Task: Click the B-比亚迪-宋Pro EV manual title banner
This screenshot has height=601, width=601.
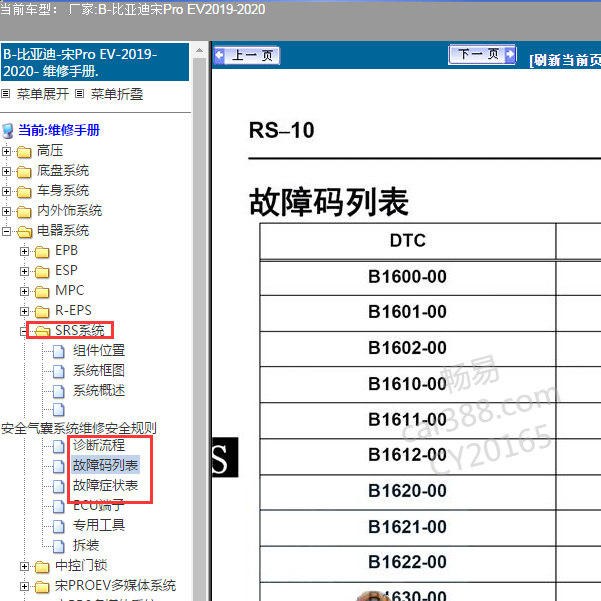Action: click(x=95, y=62)
